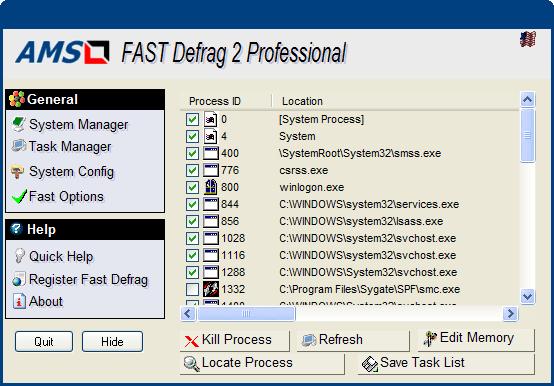Click the window icon for process 776

(x=211, y=170)
